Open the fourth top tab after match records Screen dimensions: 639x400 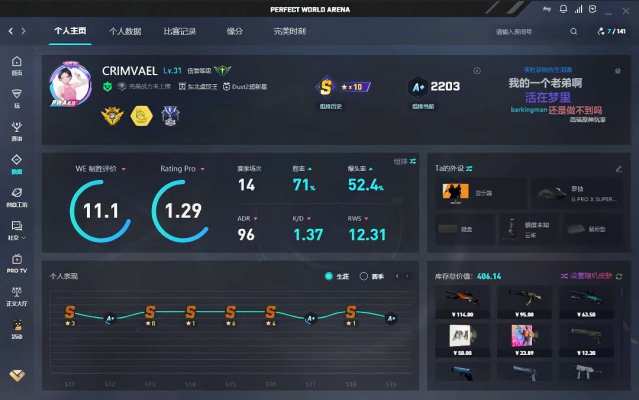pyautogui.click(x=235, y=31)
